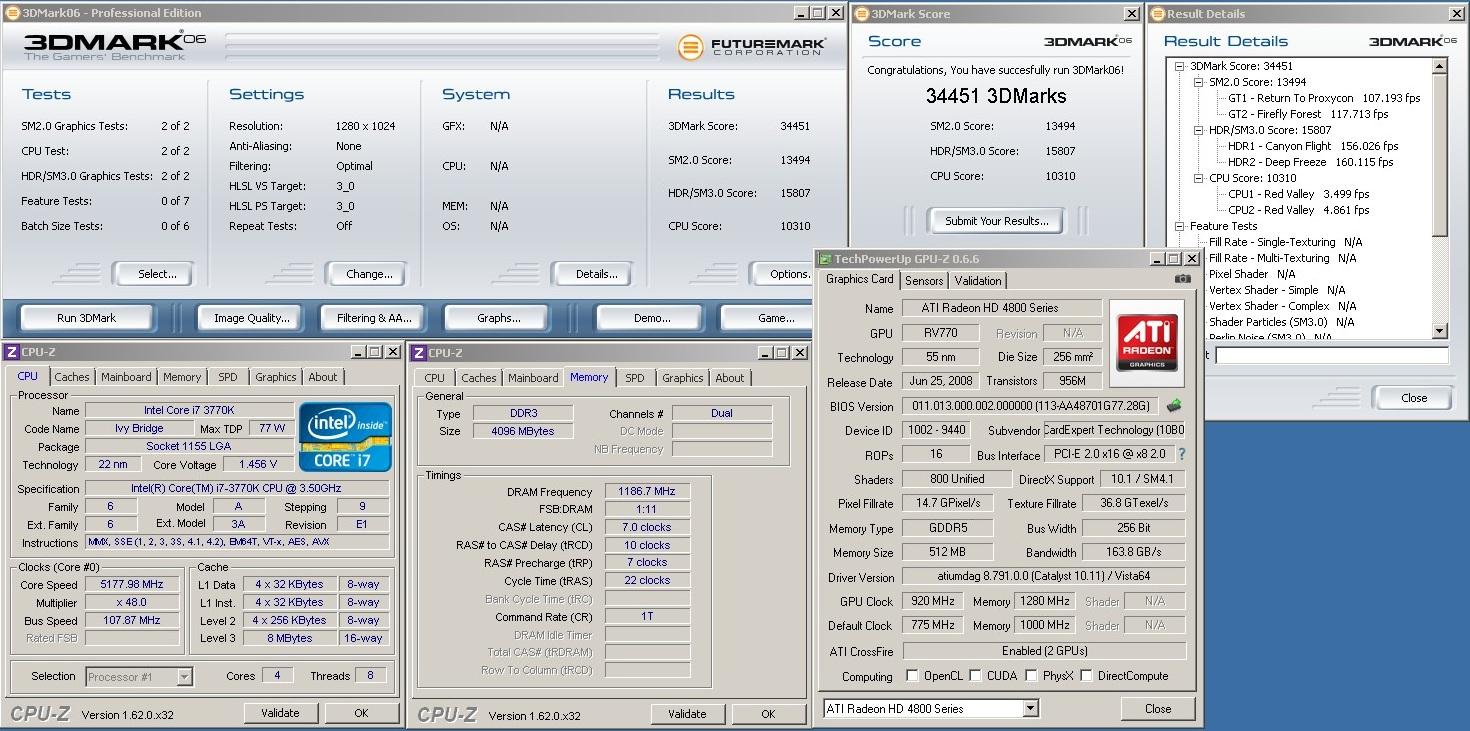The width and height of the screenshot is (1470, 731).
Task: Click the DRAM Frequency 1186.7 MHz value
Action: 648,492
